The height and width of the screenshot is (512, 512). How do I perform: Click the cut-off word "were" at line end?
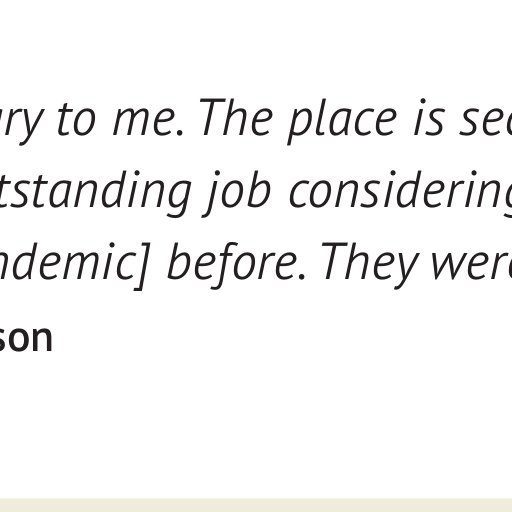(x=472, y=267)
